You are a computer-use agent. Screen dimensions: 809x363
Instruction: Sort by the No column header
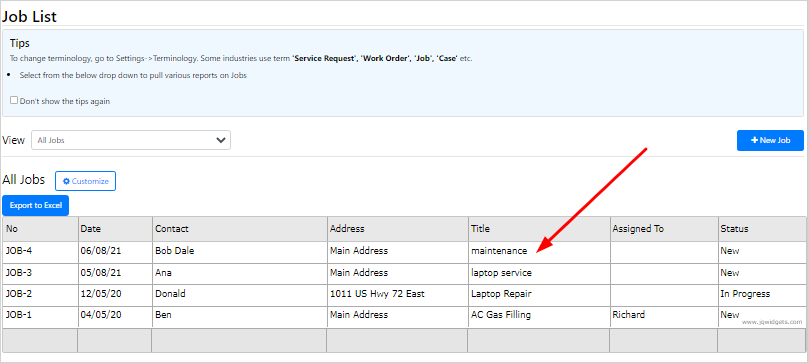[x=40, y=228]
